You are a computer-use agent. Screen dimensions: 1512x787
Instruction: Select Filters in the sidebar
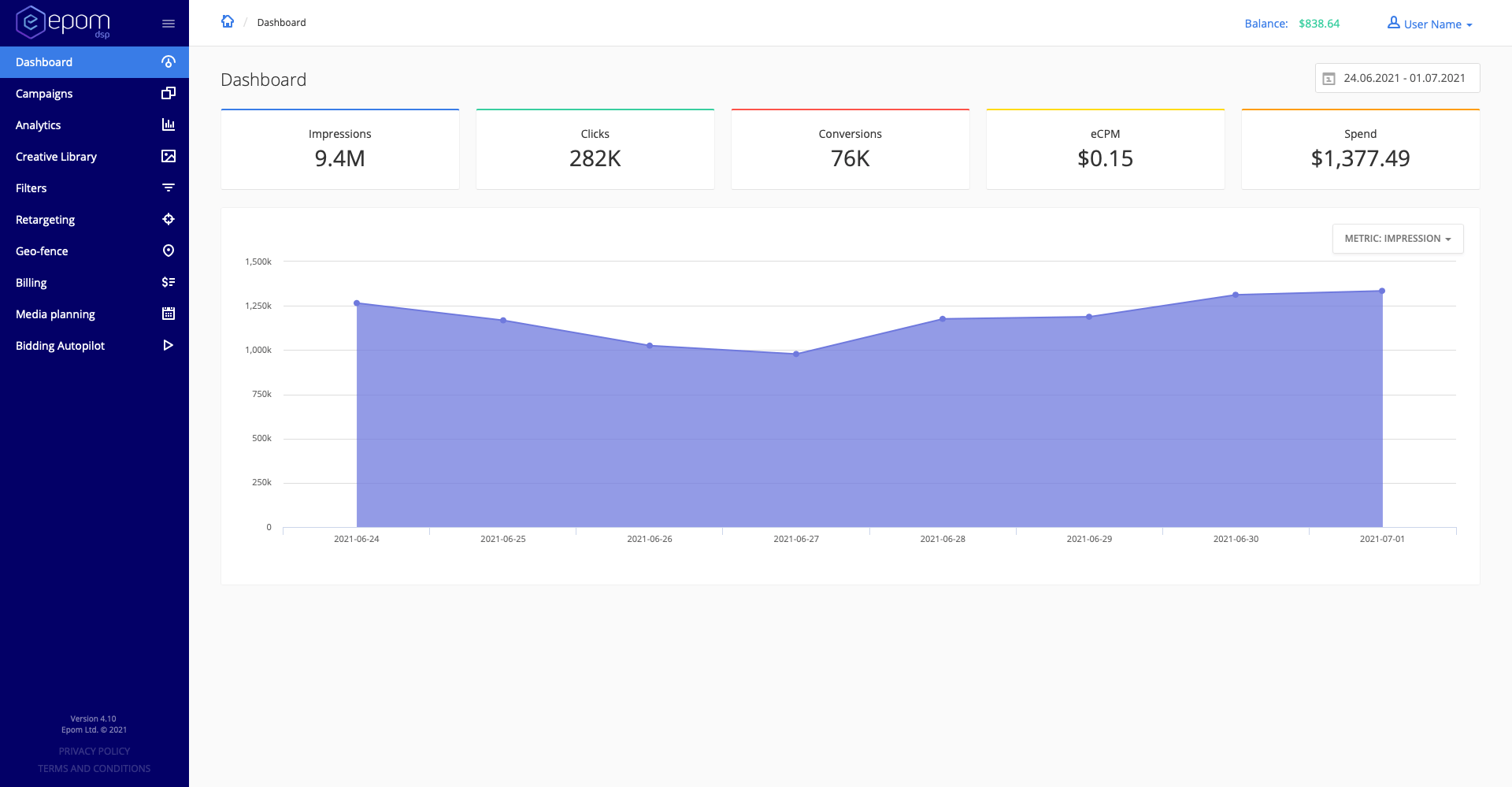[x=94, y=188]
